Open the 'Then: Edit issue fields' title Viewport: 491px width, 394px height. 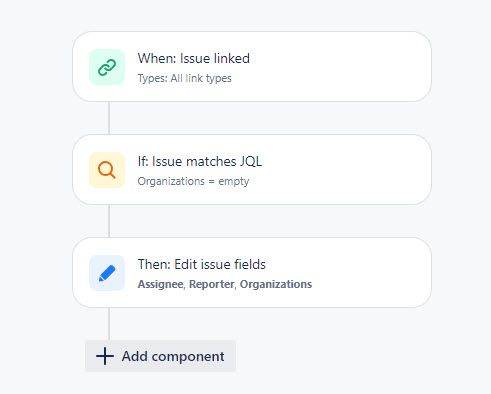[x=202, y=264]
